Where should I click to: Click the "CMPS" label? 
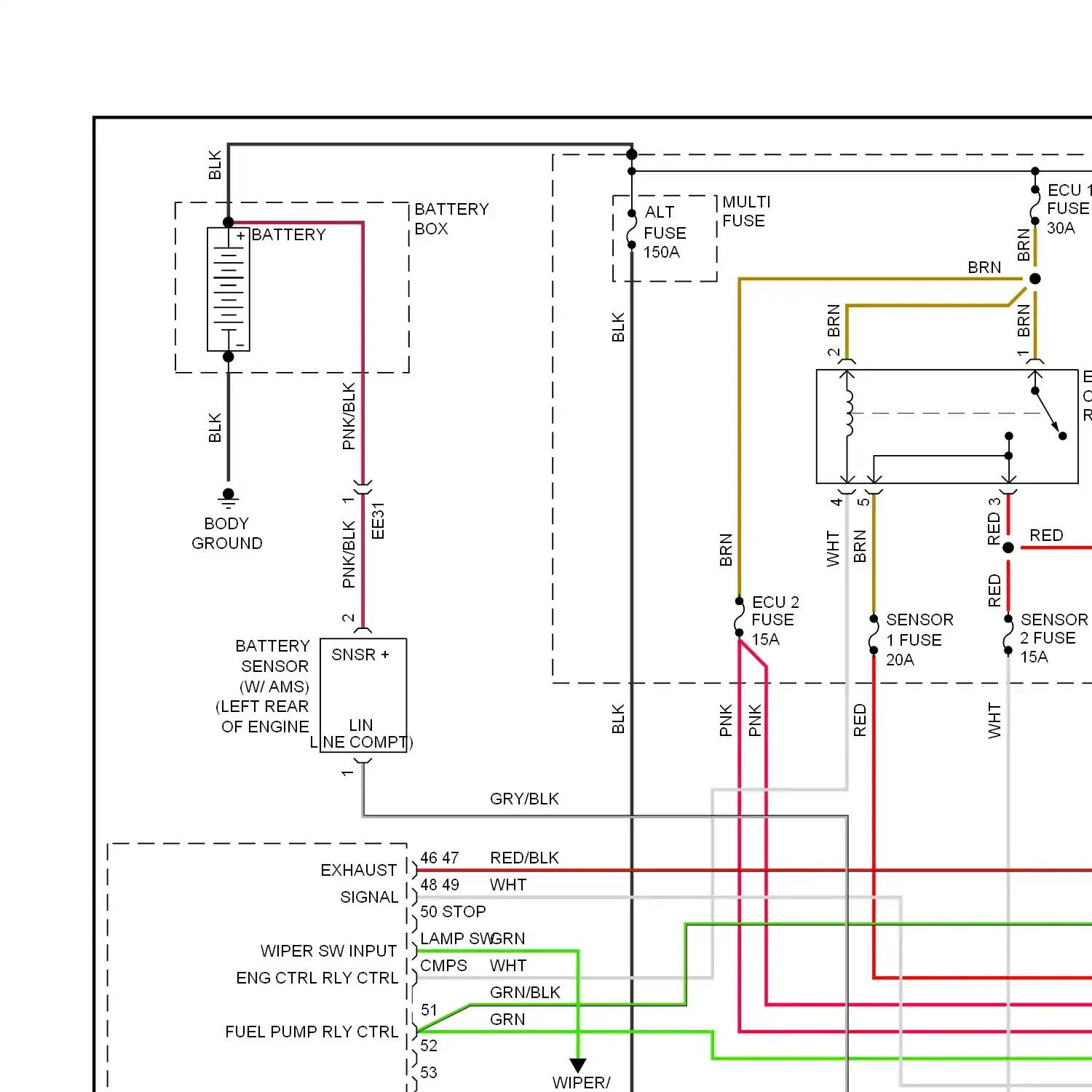coord(443,965)
